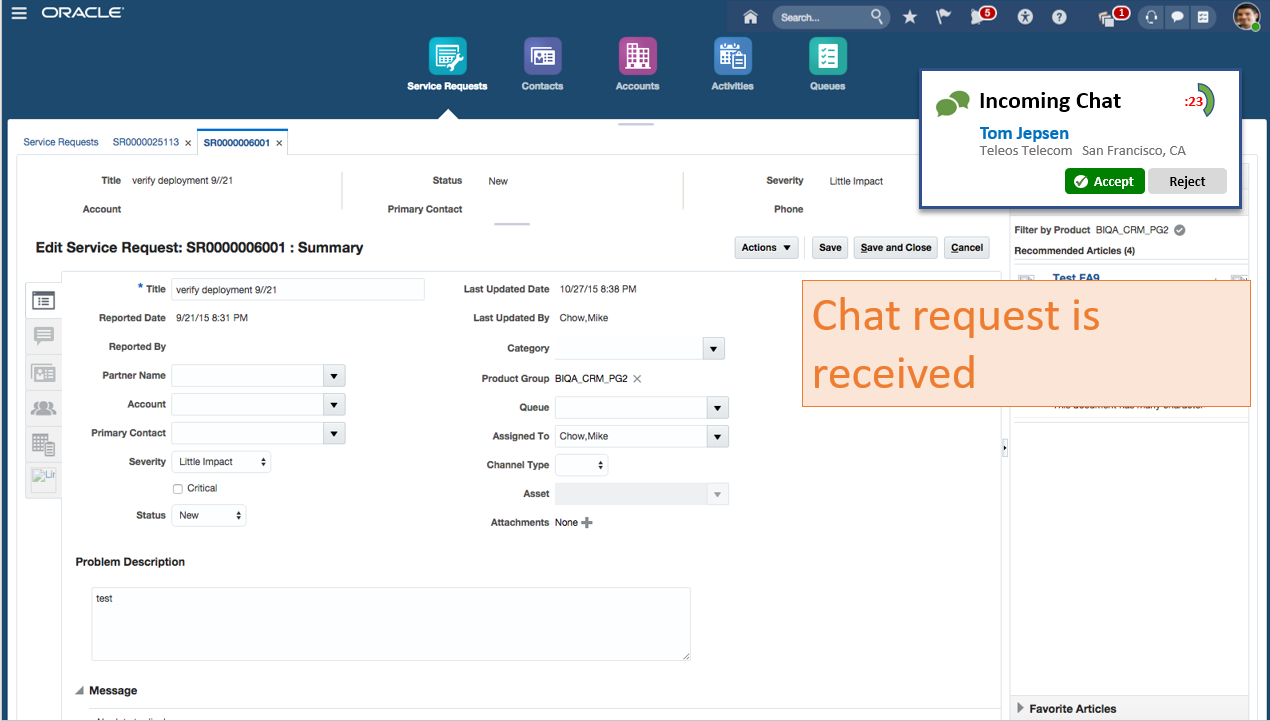
Task: Open the Accounts module icon
Action: [x=637, y=57]
